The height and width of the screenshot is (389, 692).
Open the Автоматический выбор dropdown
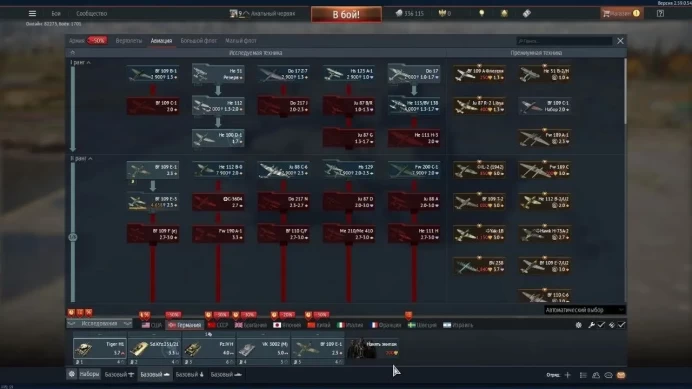pos(584,310)
